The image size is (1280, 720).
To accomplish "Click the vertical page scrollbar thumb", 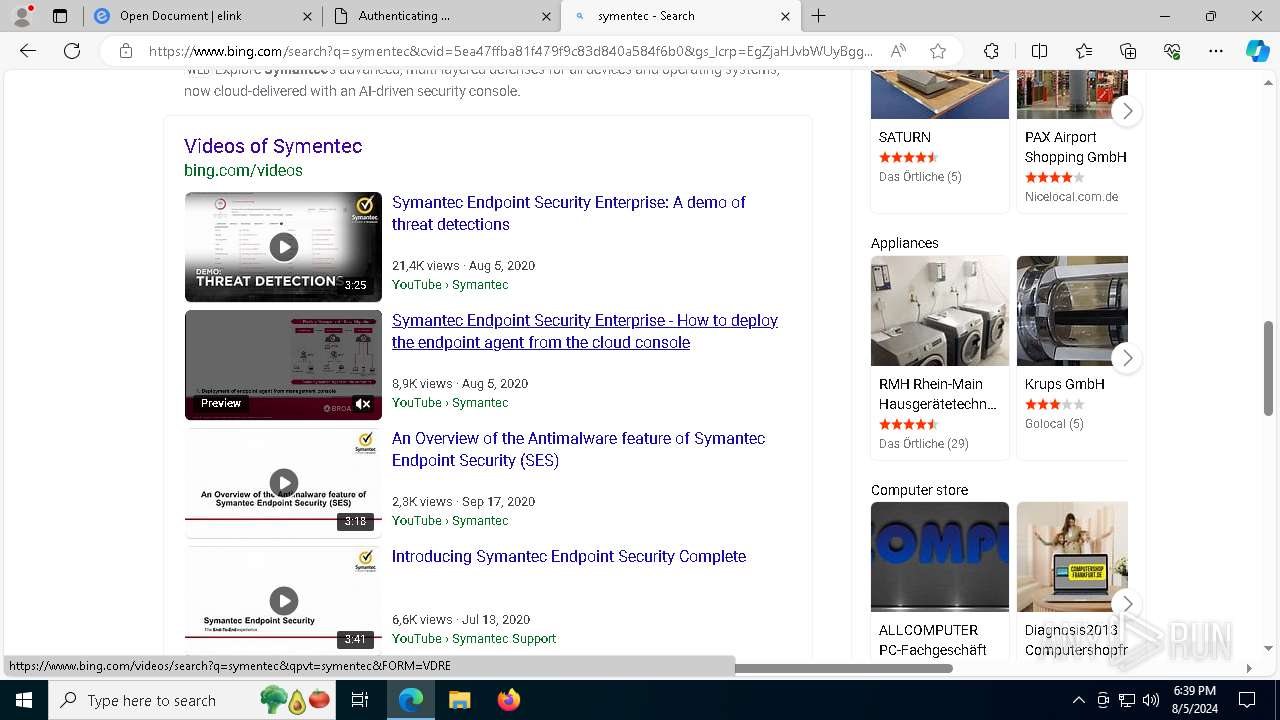I will click(x=1269, y=368).
